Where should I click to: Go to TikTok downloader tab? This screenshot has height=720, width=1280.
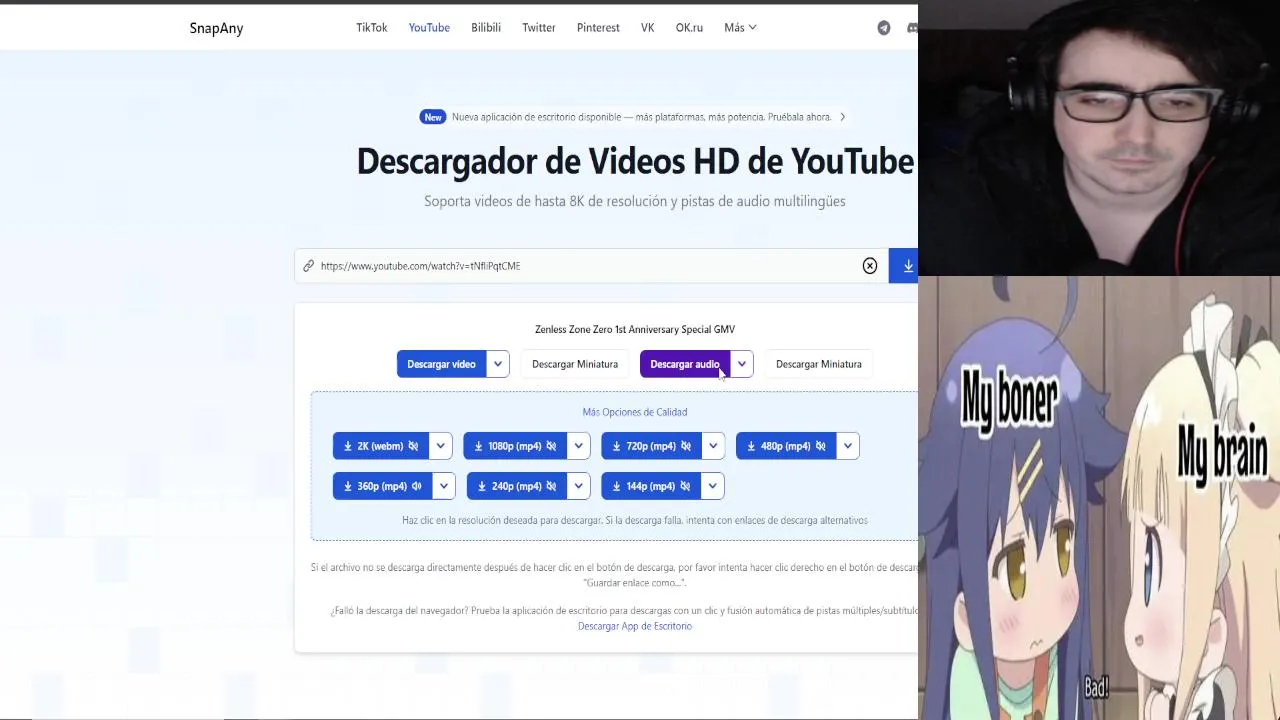tap(372, 28)
